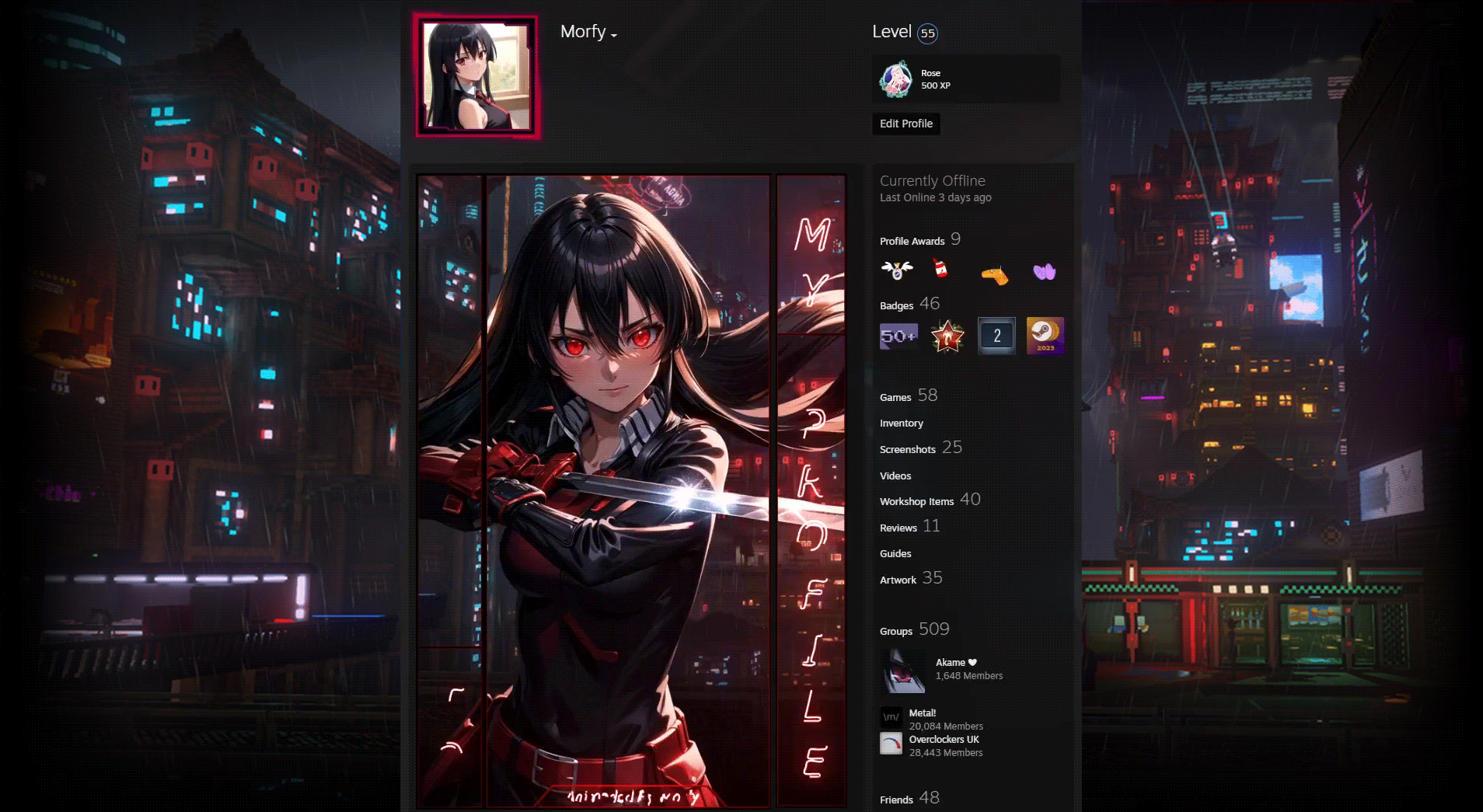Open the MY PROFILE side artwork strip
This screenshot has width=1483, height=812.
[811, 491]
